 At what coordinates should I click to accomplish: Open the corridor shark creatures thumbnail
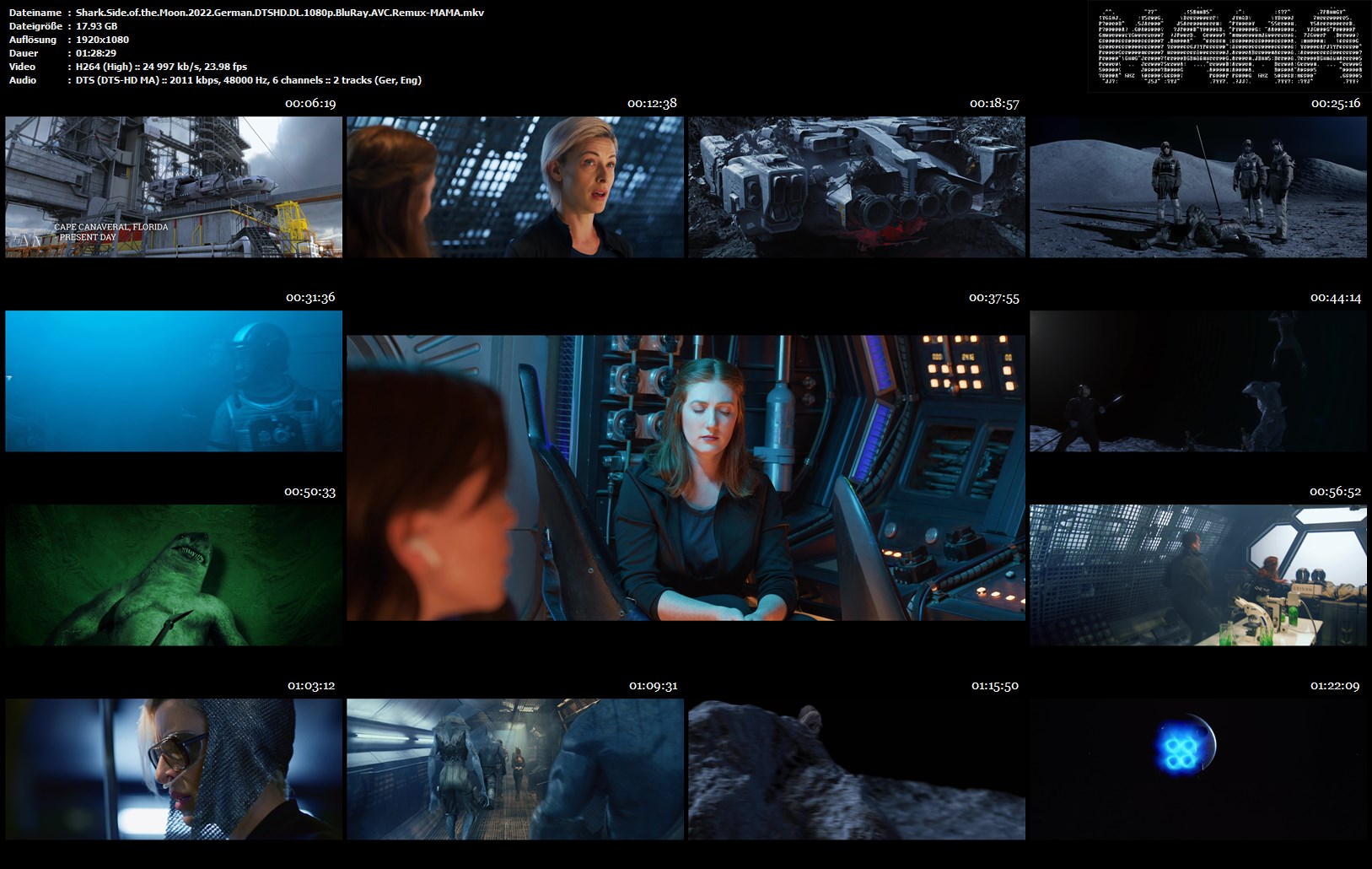515,769
